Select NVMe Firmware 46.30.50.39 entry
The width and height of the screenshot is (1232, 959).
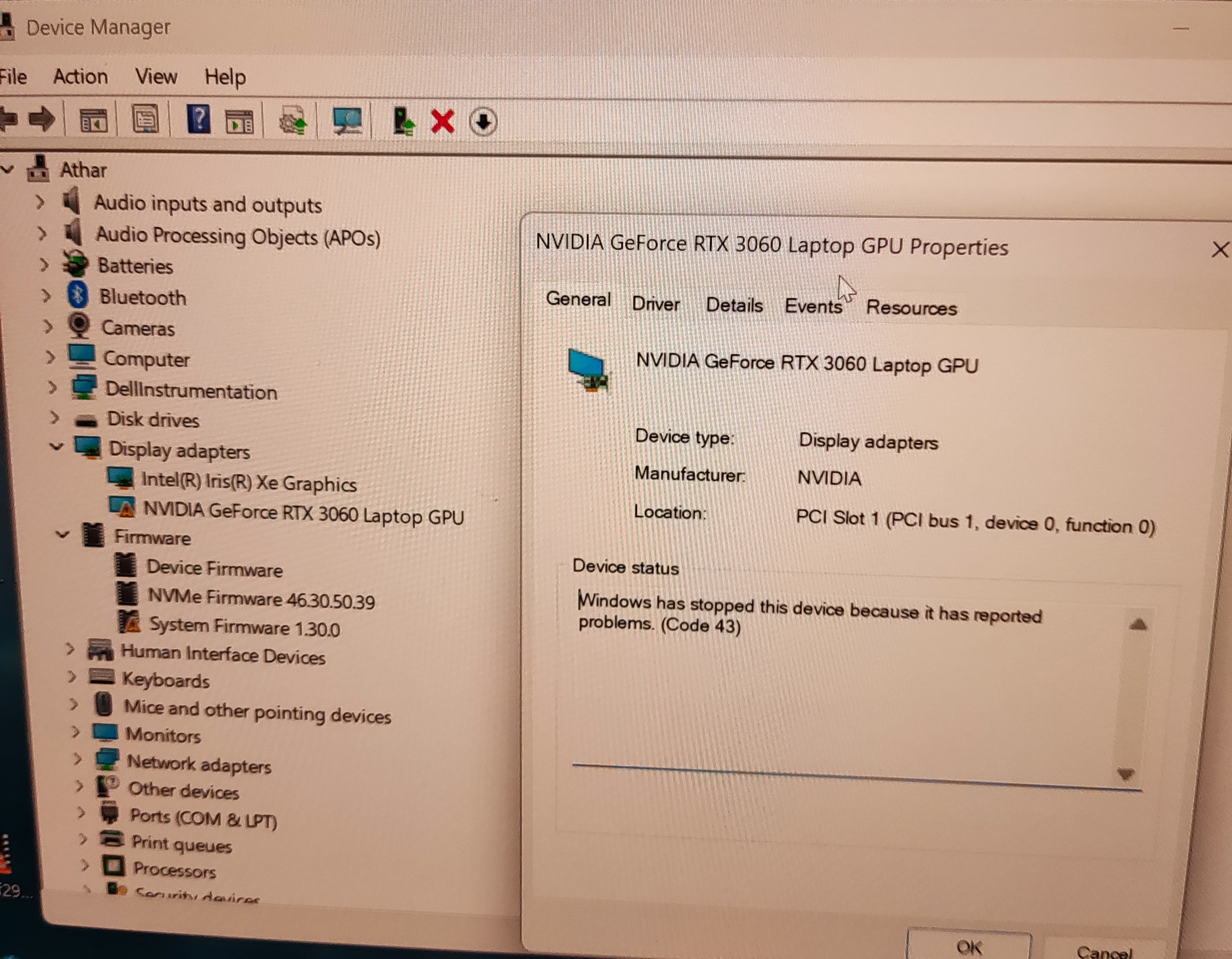(x=261, y=598)
